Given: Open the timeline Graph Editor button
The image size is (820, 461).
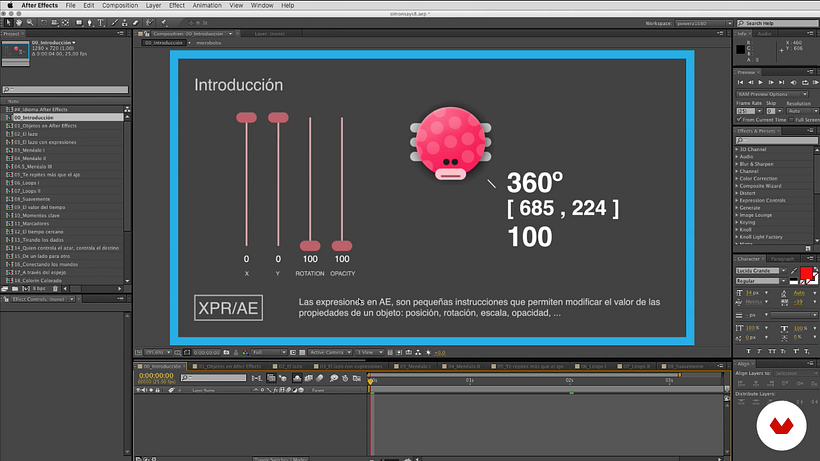Looking at the screenshot, I should 357,378.
